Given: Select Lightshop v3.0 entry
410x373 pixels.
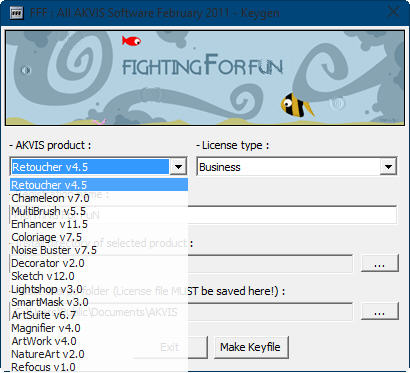Looking at the screenshot, I should 99,289.
